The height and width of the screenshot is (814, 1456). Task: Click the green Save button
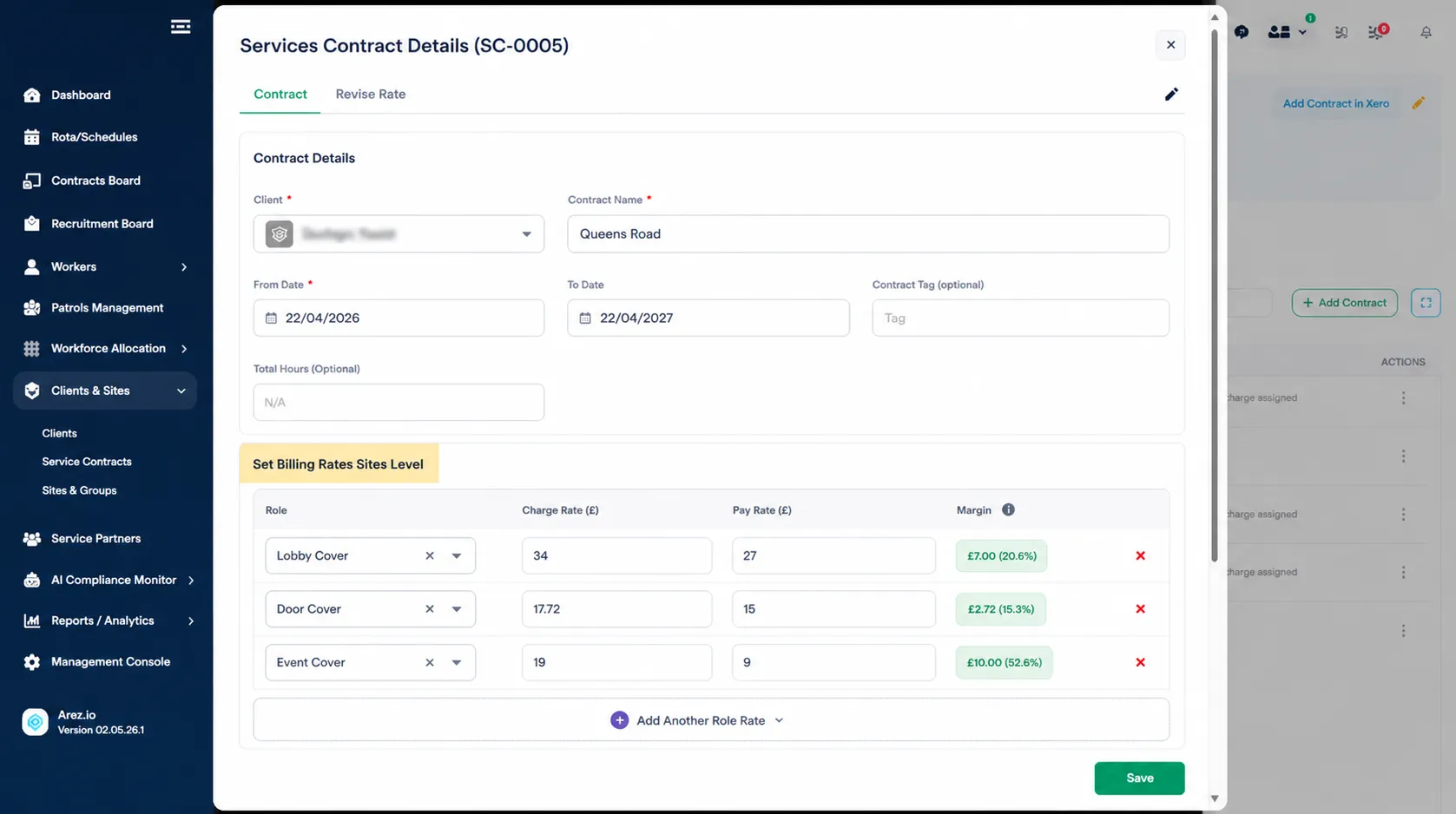1139,778
